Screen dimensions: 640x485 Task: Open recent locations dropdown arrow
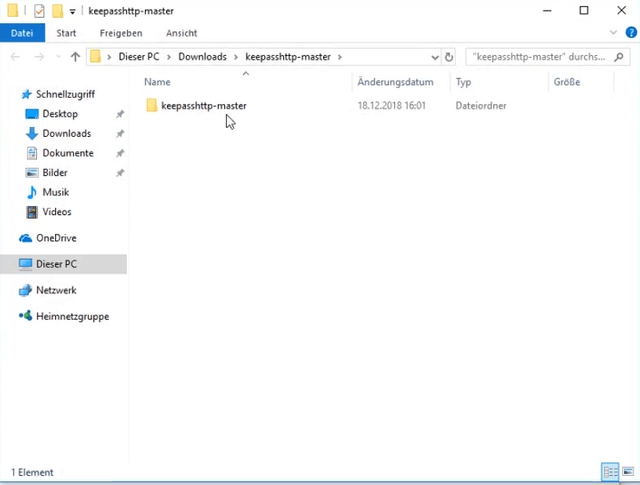pyautogui.click(x=58, y=57)
